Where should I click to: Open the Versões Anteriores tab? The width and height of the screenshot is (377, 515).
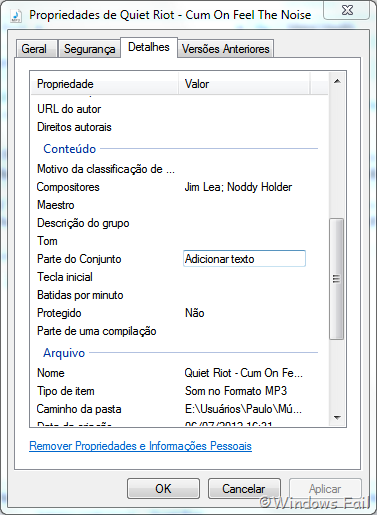226,49
